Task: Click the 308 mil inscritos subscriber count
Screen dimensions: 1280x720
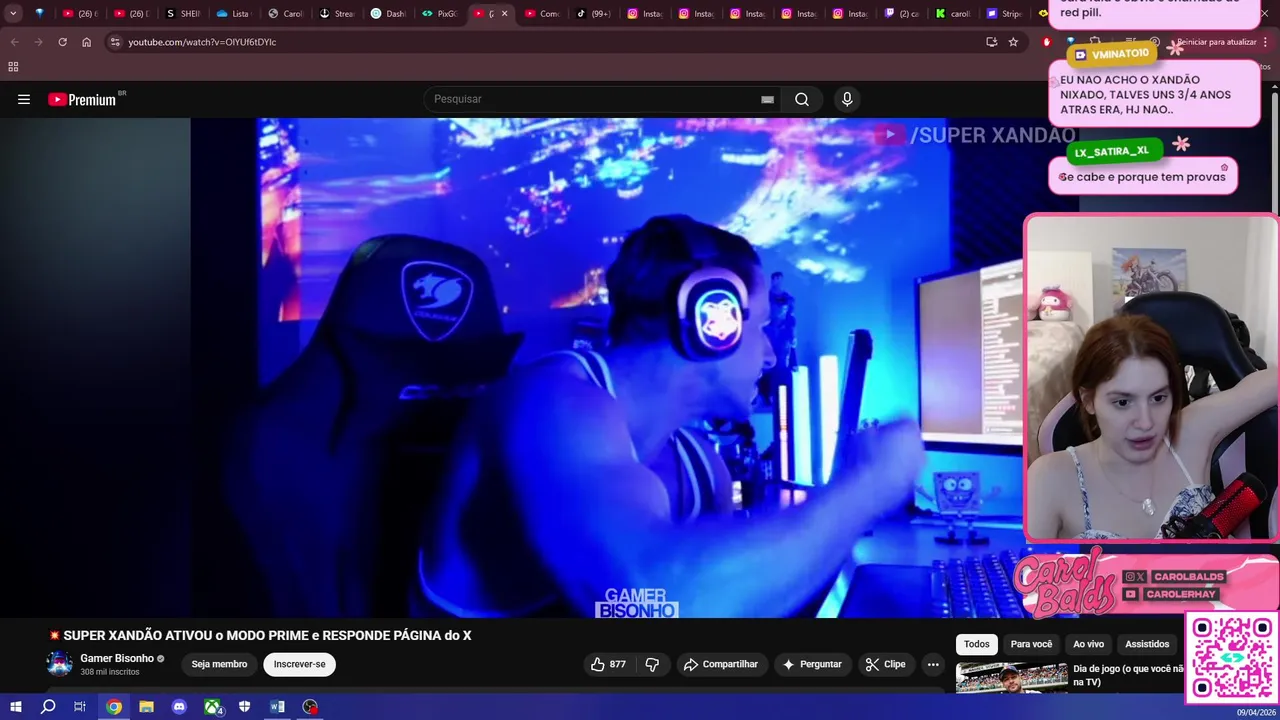Action: pyautogui.click(x=110, y=672)
